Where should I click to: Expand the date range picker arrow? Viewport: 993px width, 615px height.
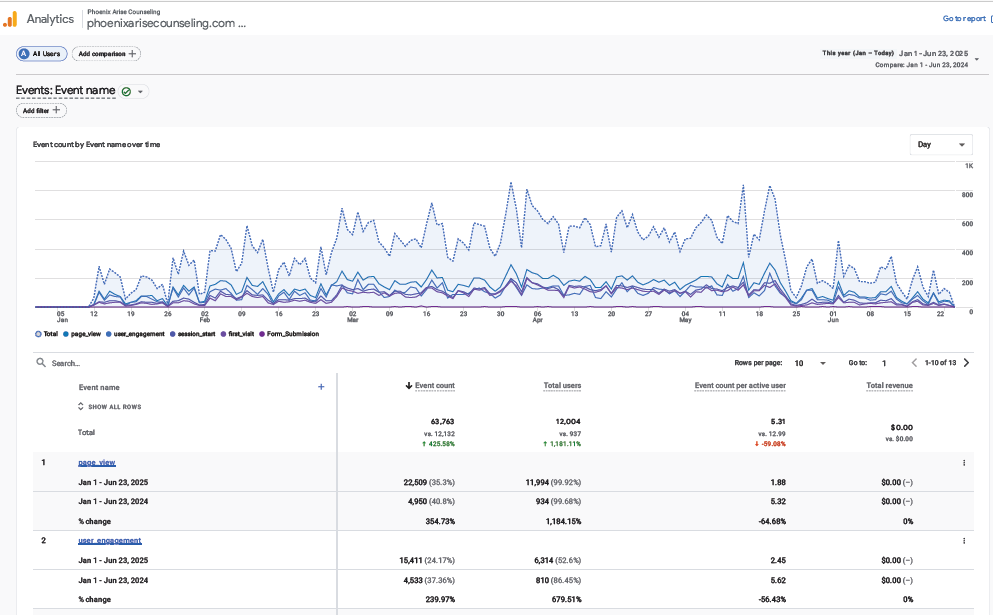pyautogui.click(x=977, y=59)
